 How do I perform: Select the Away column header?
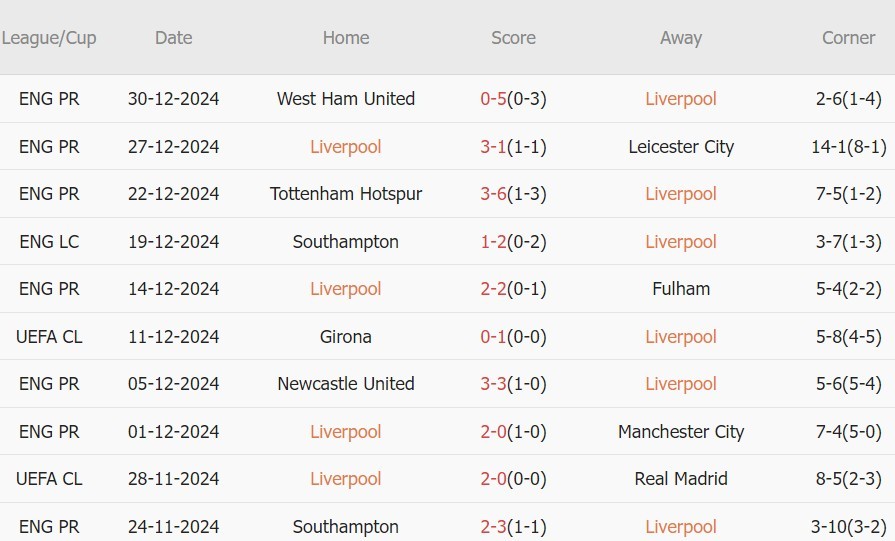pyautogui.click(x=681, y=38)
